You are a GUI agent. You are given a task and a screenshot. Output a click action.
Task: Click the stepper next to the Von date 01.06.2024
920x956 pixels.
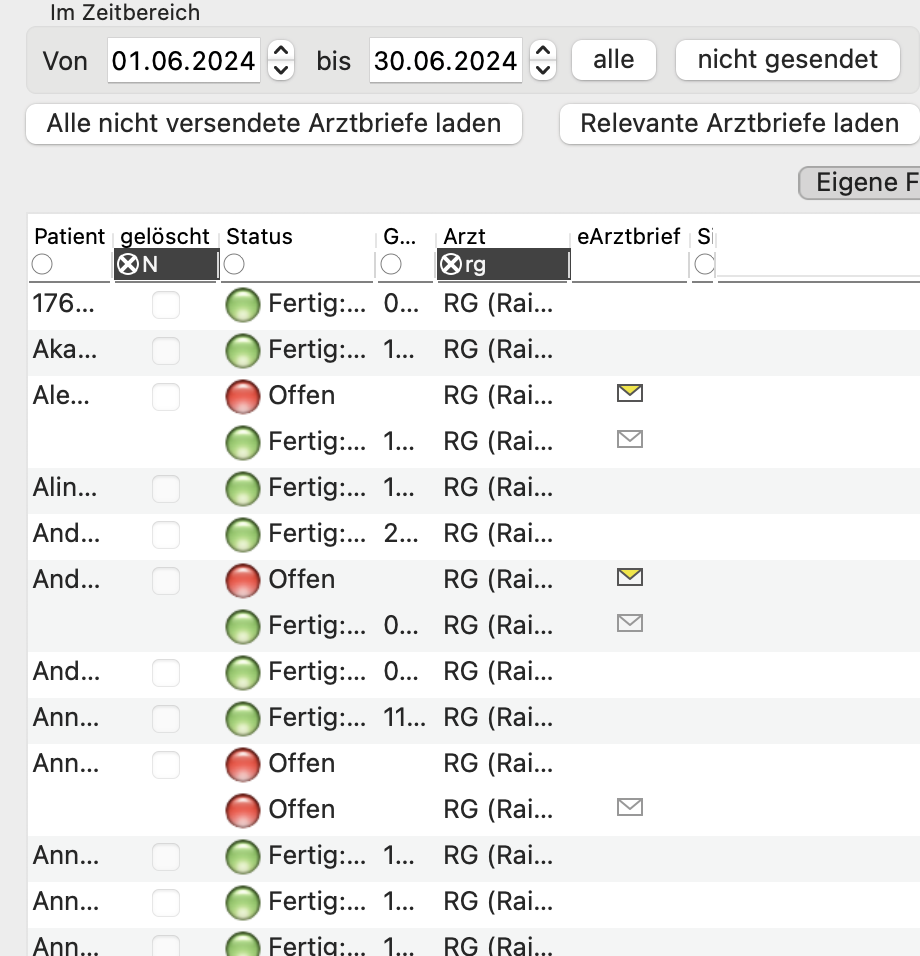click(280, 60)
